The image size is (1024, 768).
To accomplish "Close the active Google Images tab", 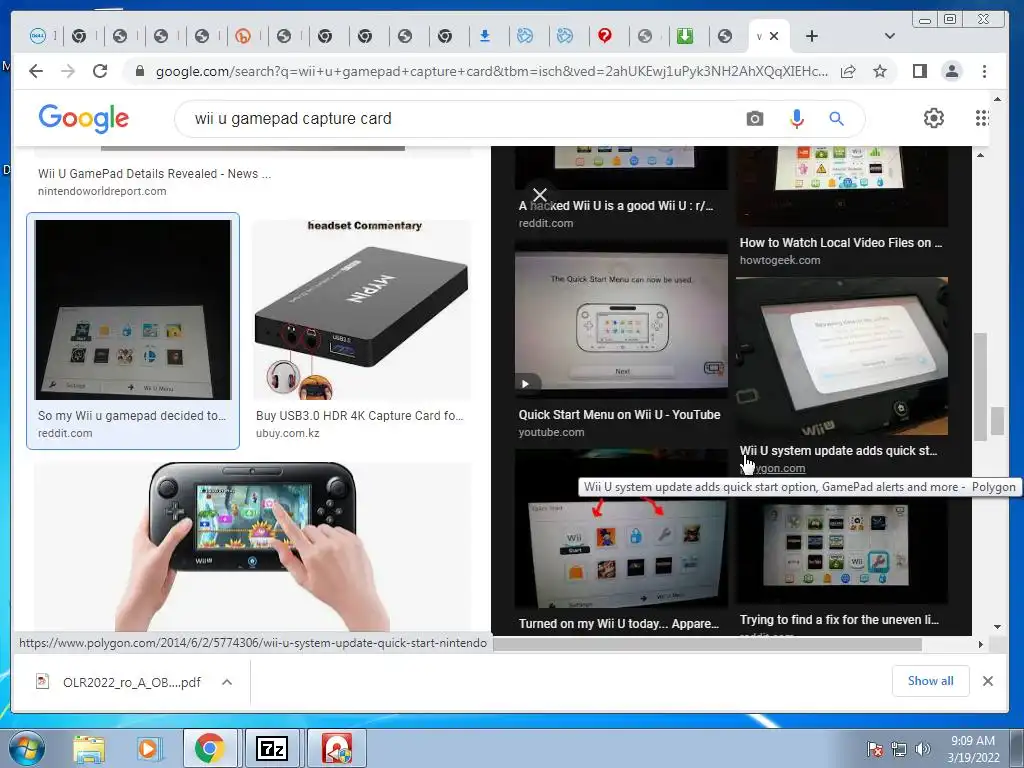I will click(774, 36).
